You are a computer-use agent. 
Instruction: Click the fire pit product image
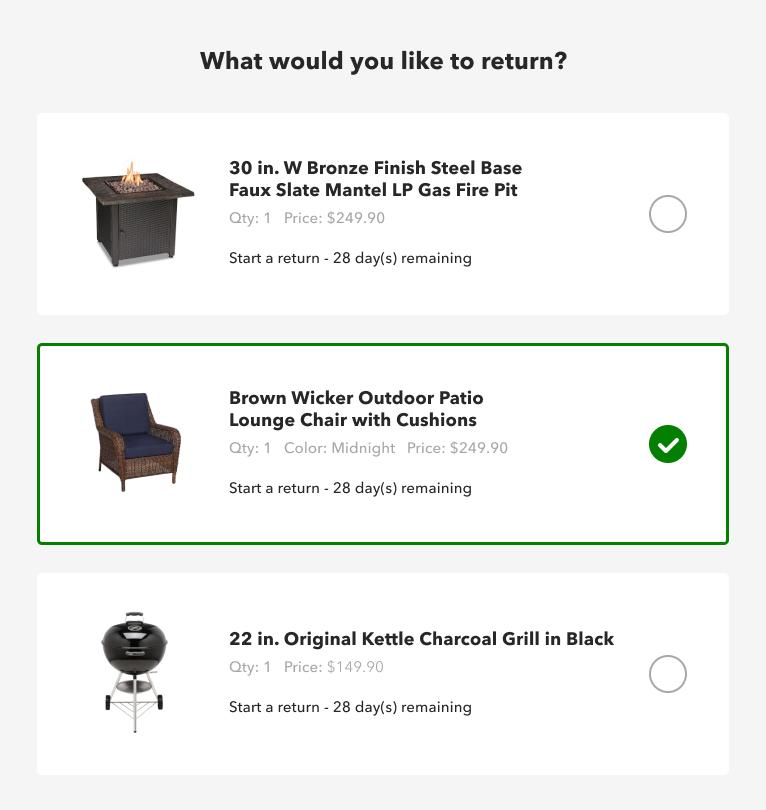(x=138, y=214)
